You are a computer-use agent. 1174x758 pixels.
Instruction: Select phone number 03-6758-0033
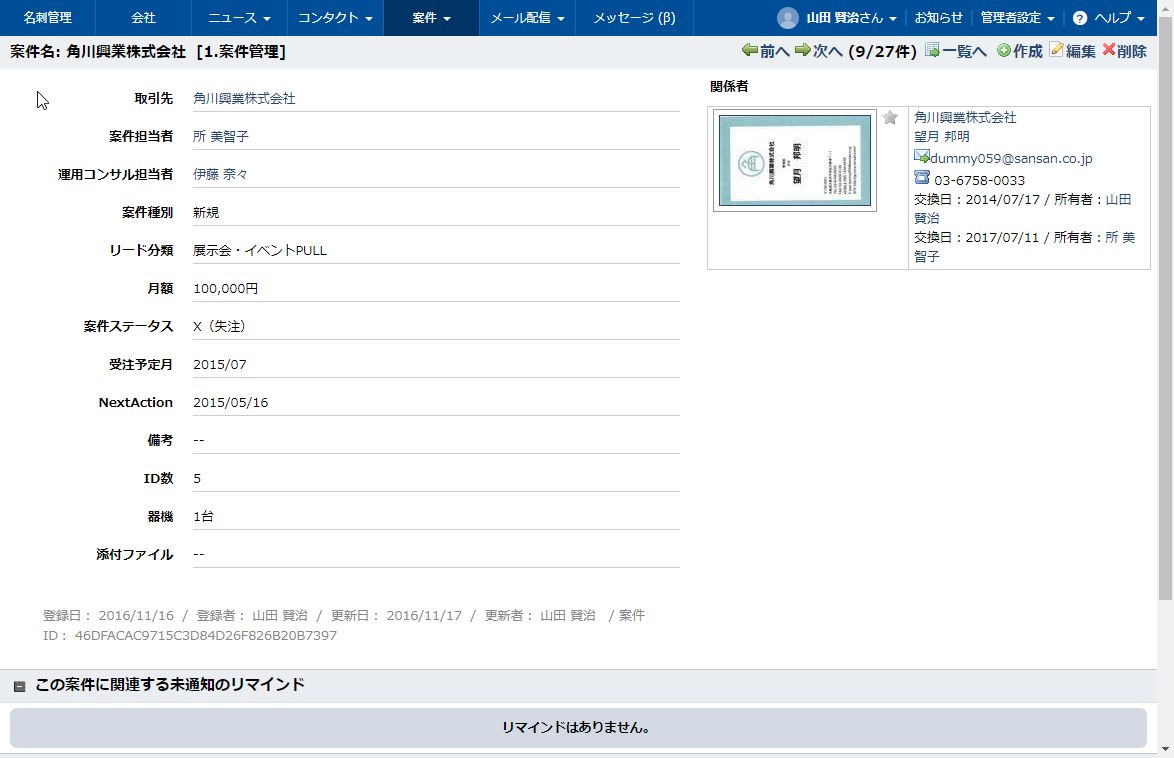(979, 181)
